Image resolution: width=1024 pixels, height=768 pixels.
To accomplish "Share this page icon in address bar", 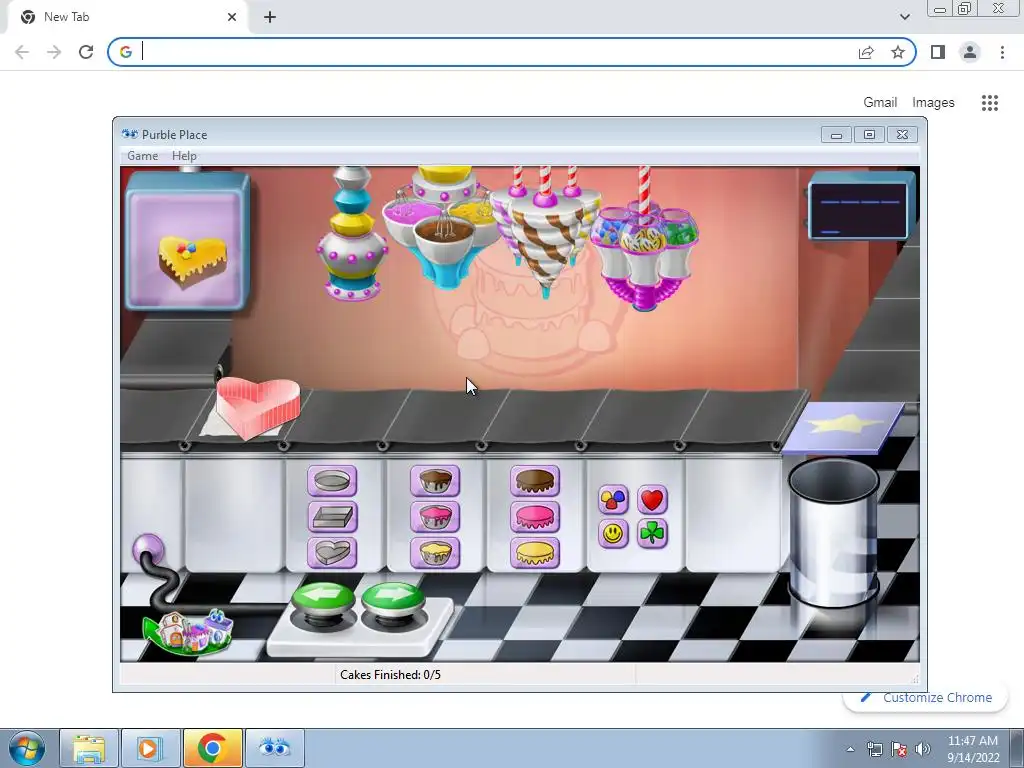I will 866,52.
